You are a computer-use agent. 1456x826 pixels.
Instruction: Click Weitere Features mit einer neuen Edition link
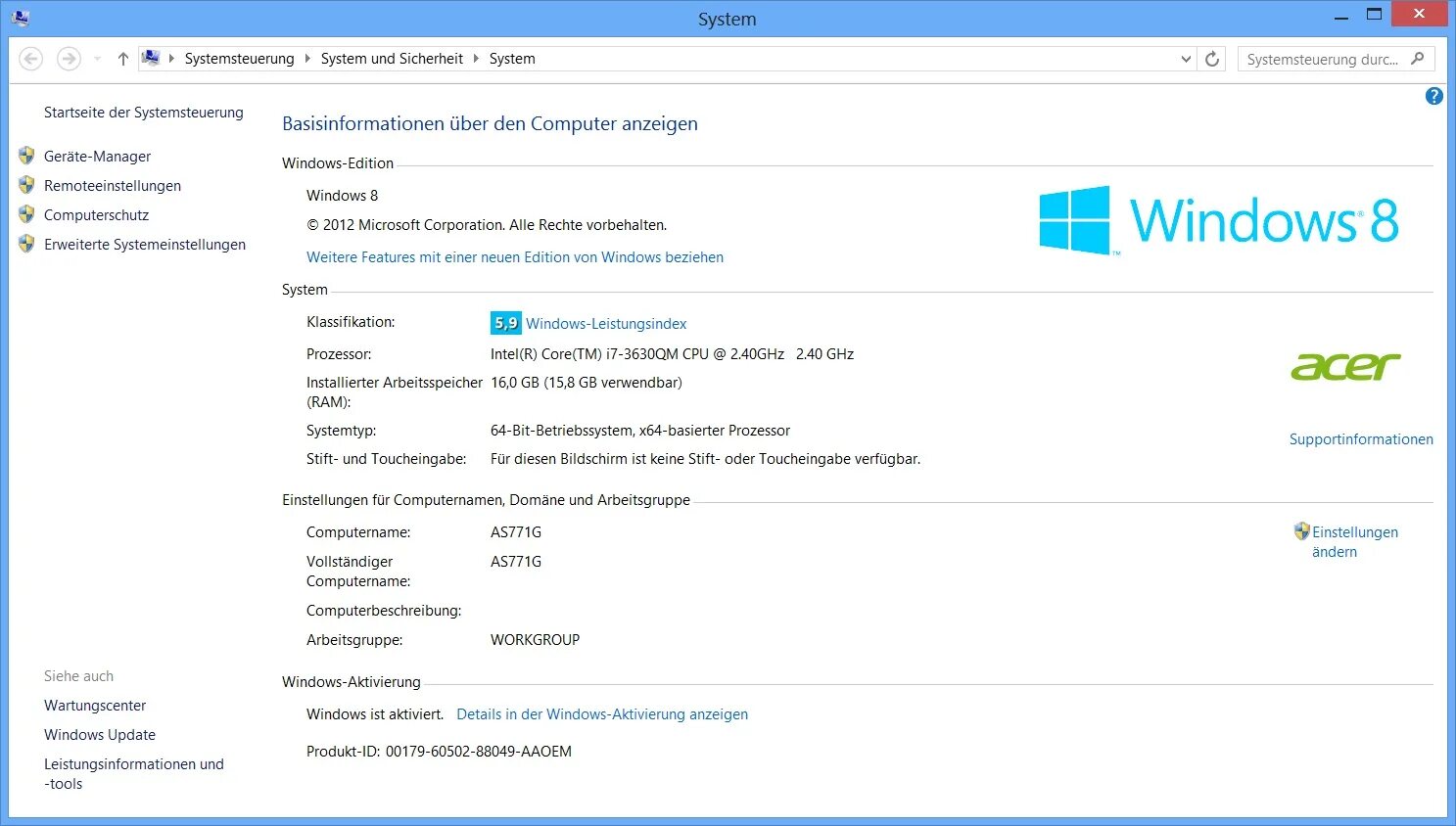[515, 257]
